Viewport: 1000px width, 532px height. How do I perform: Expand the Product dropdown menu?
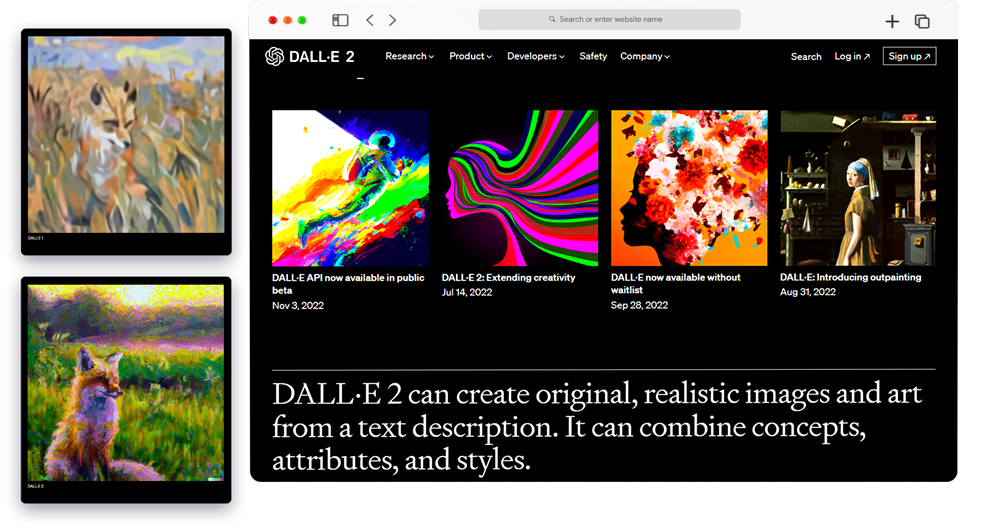point(471,56)
